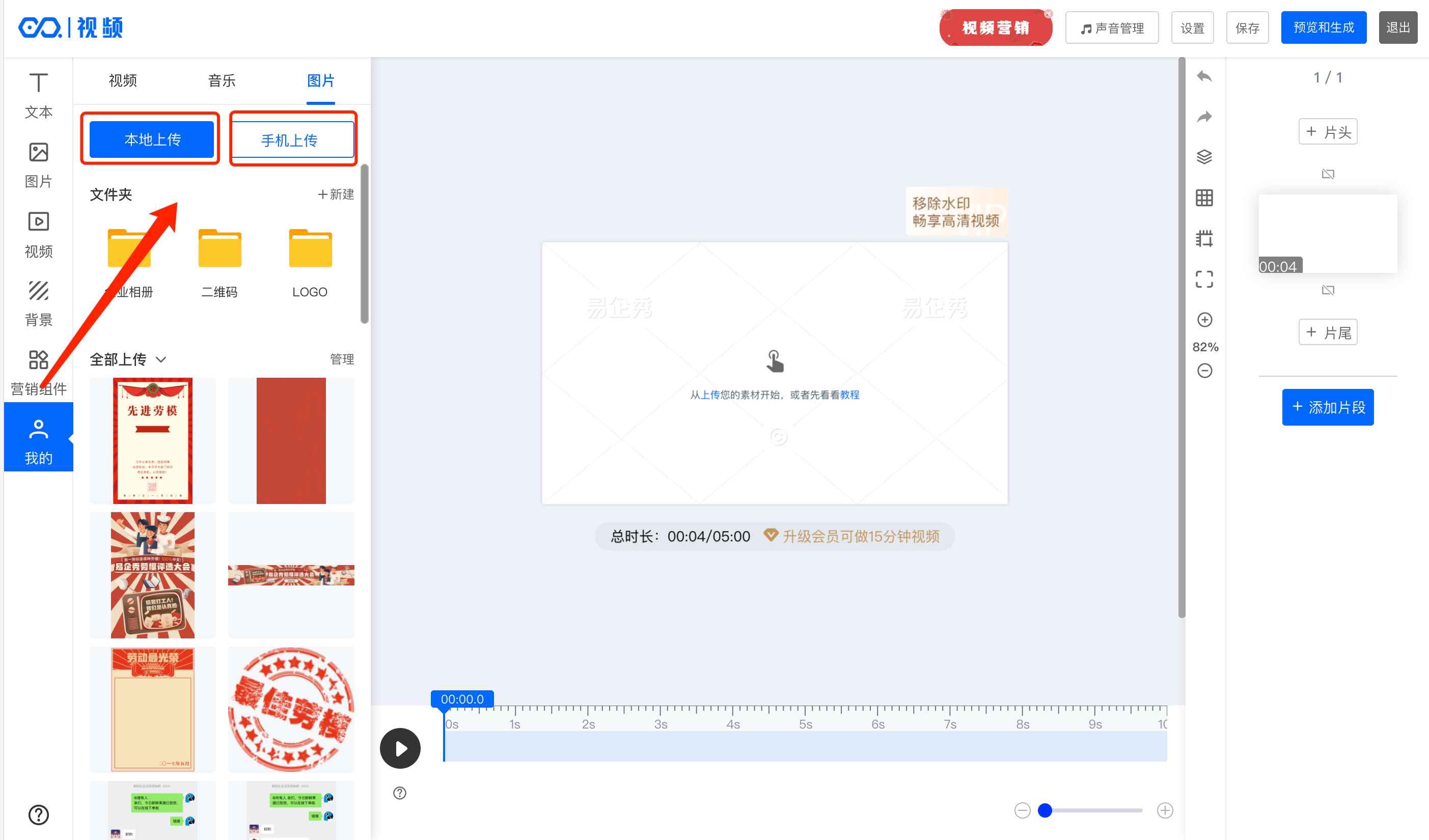Switch to the 图片 tab
1429x840 pixels.
tap(320, 80)
